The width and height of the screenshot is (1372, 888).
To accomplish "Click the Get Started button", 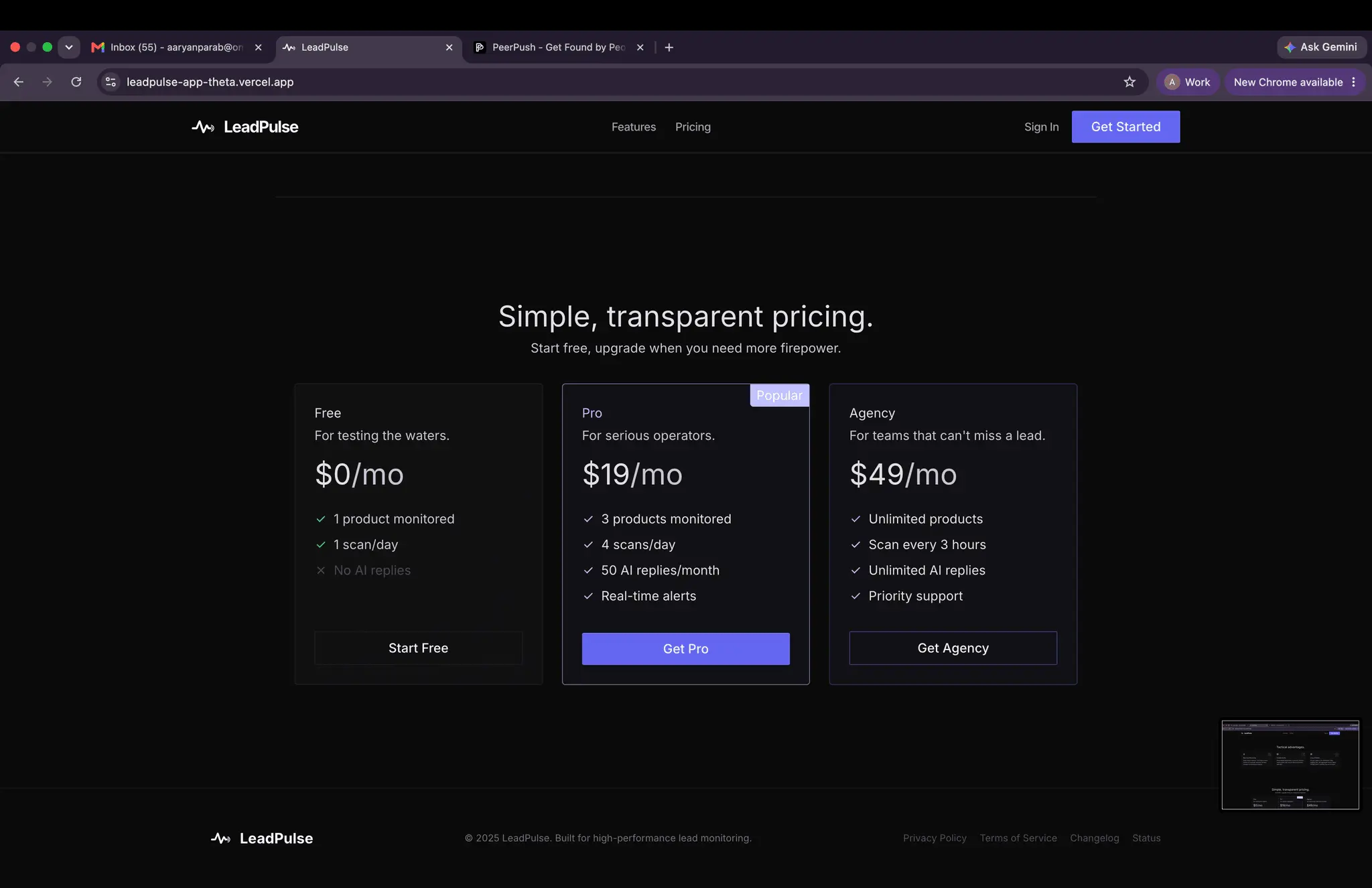I will coord(1125,127).
